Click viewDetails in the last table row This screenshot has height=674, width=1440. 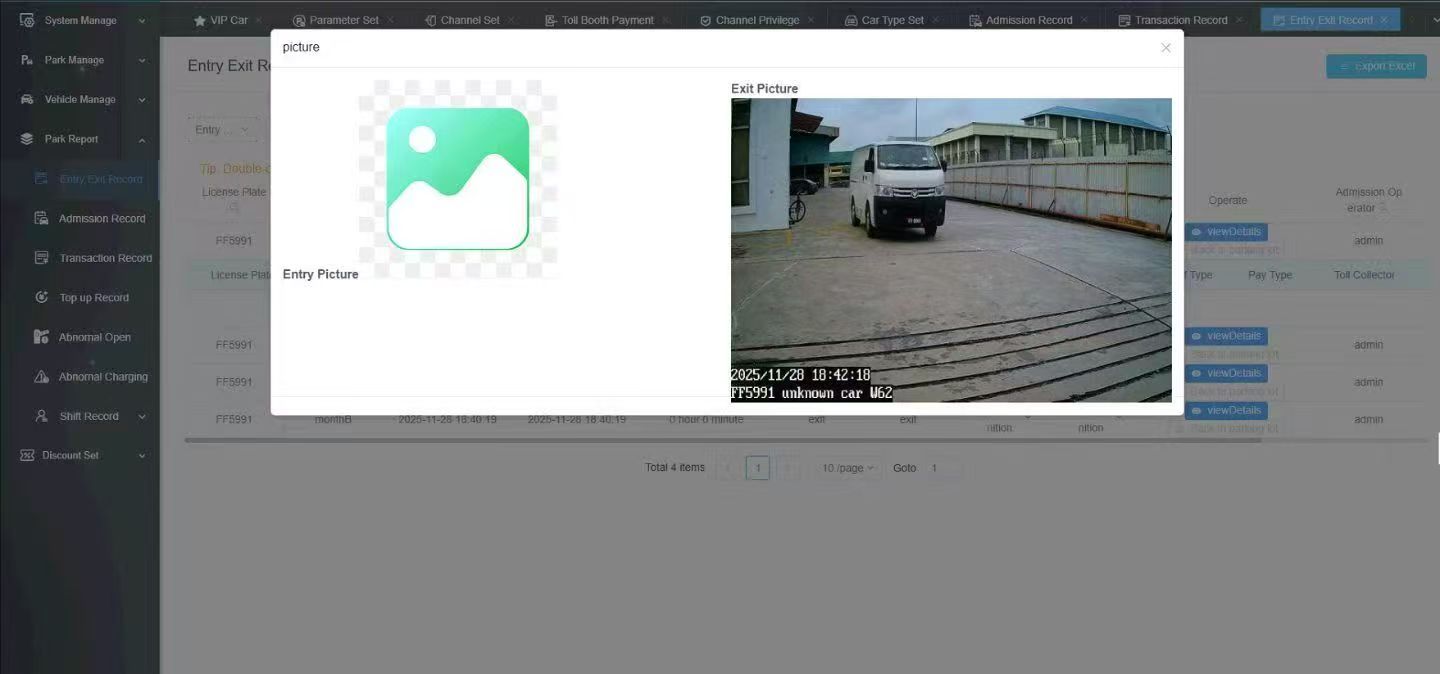(x=1226, y=411)
